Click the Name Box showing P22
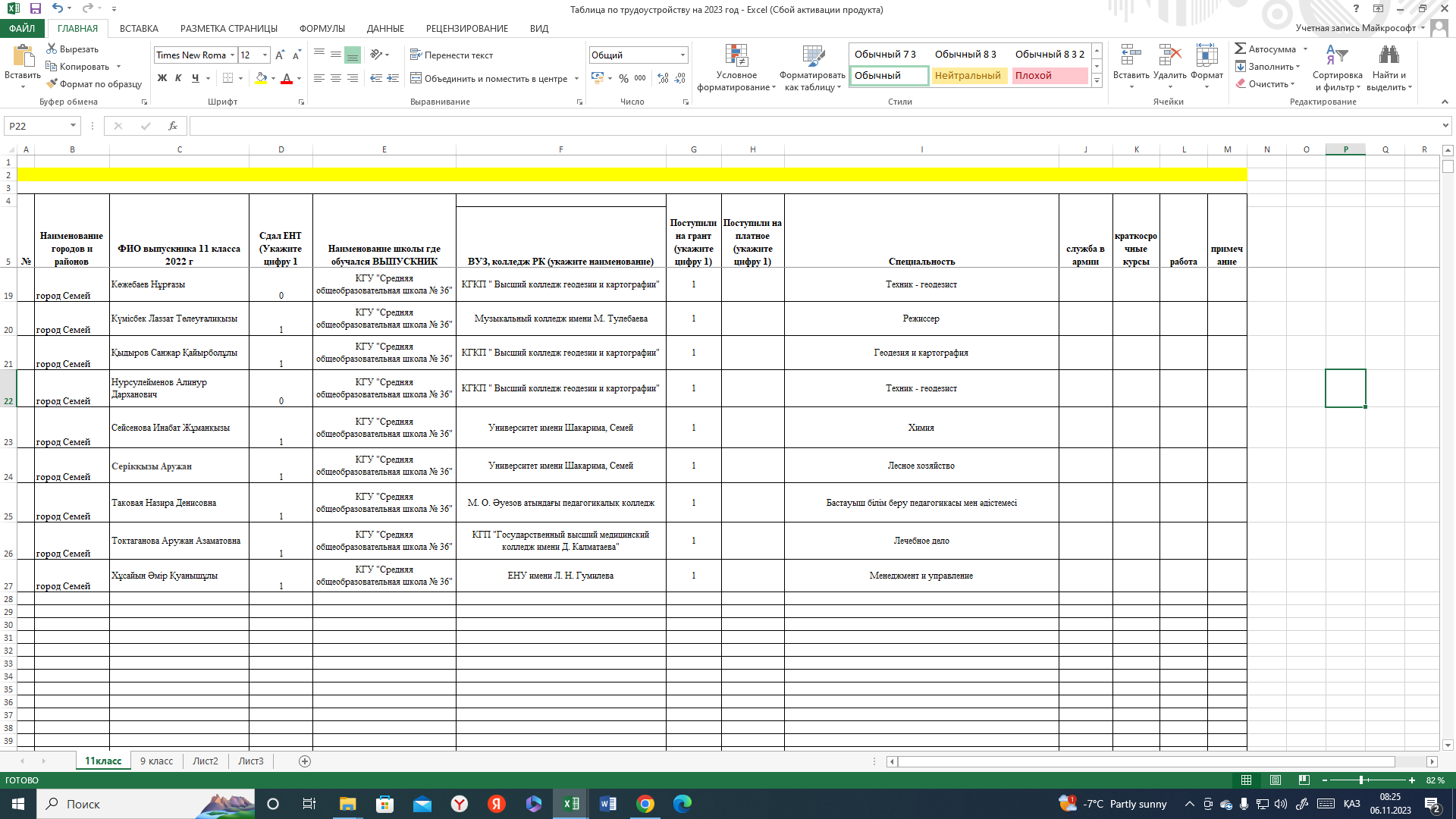Image resolution: width=1456 pixels, height=819 pixels. tap(36, 126)
